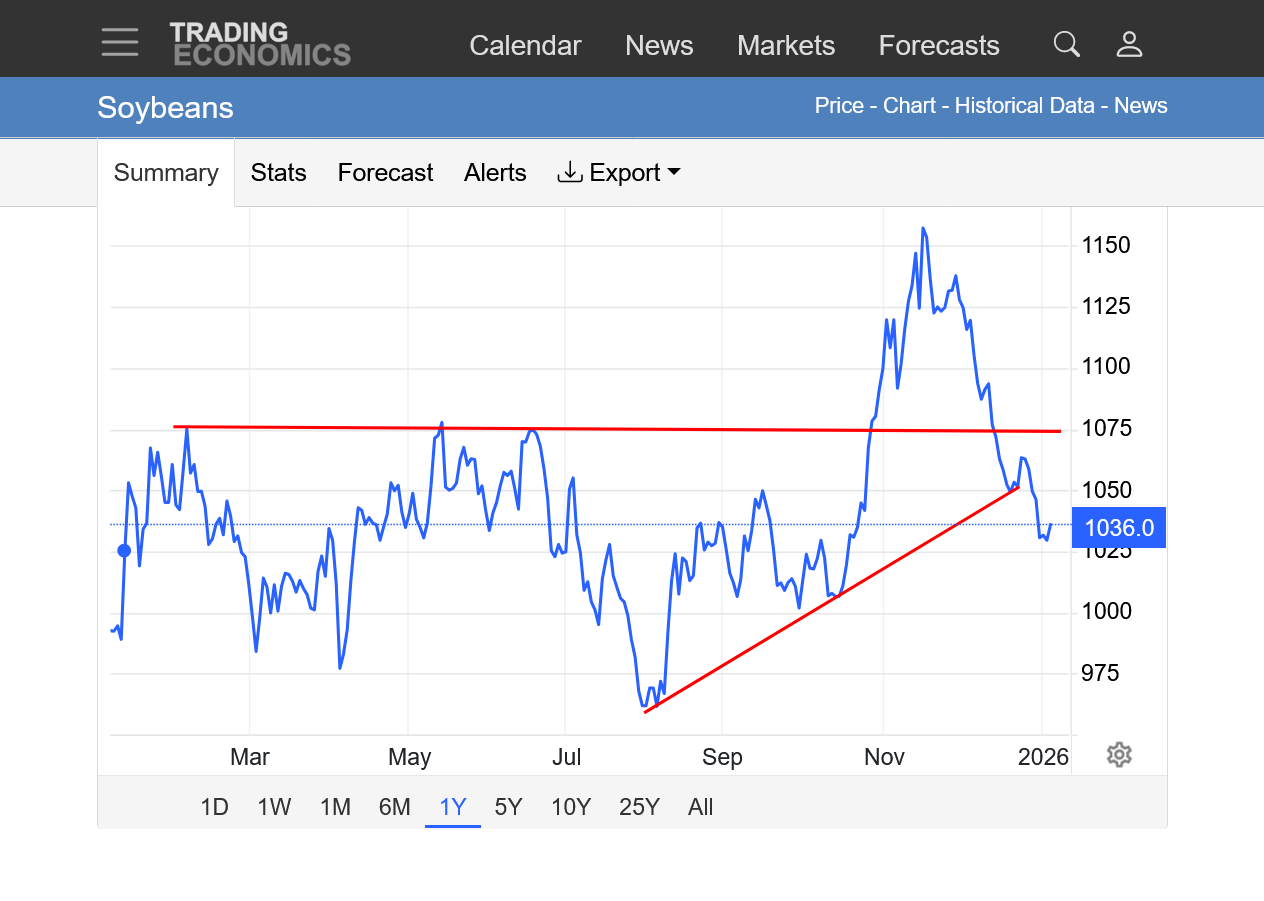Expand the Export dropdown
Image resolution: width=1264 pixels, height=901 pixels.
coord(619,173)
